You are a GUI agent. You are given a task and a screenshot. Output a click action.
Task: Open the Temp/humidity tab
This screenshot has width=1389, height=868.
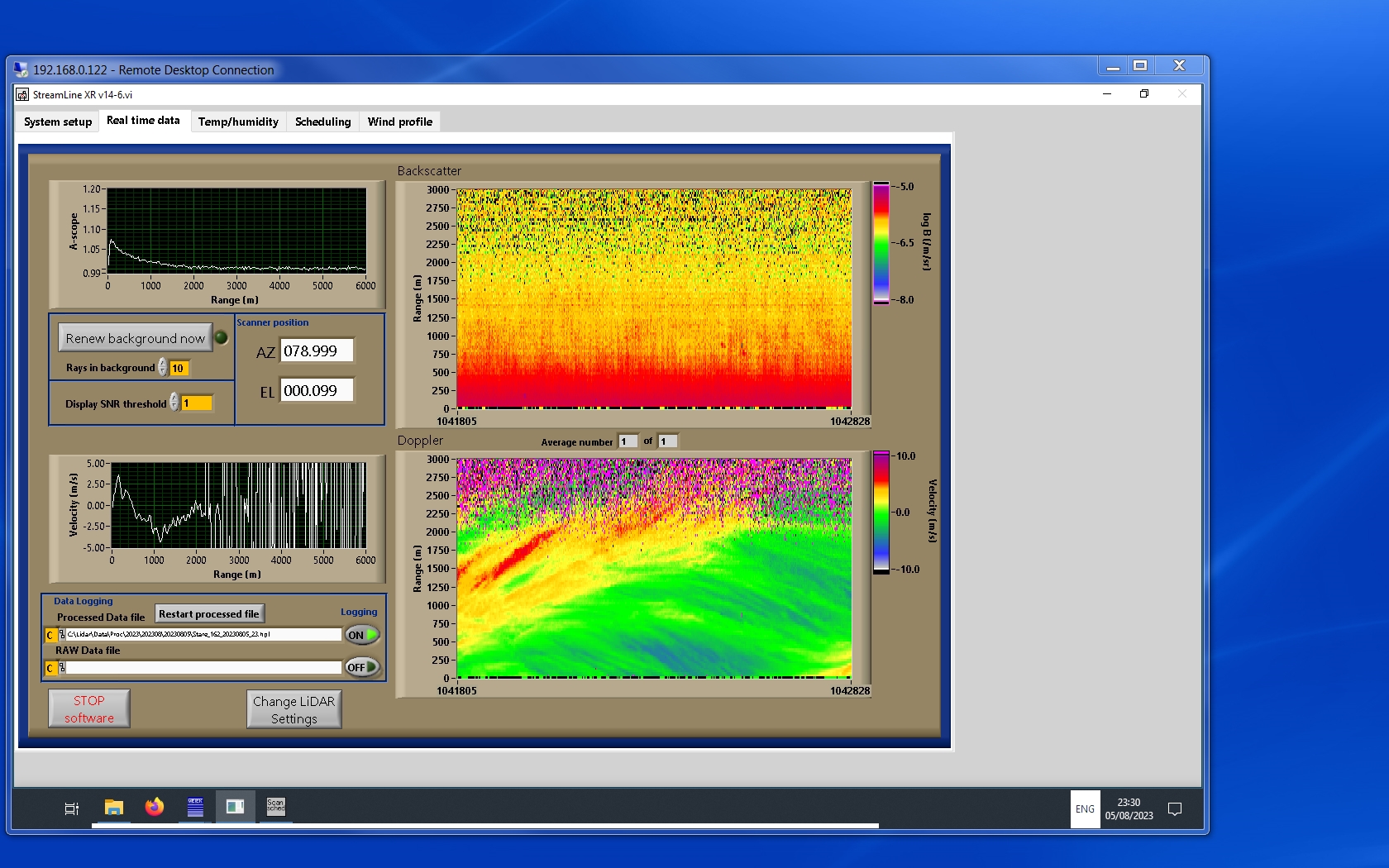238,122
